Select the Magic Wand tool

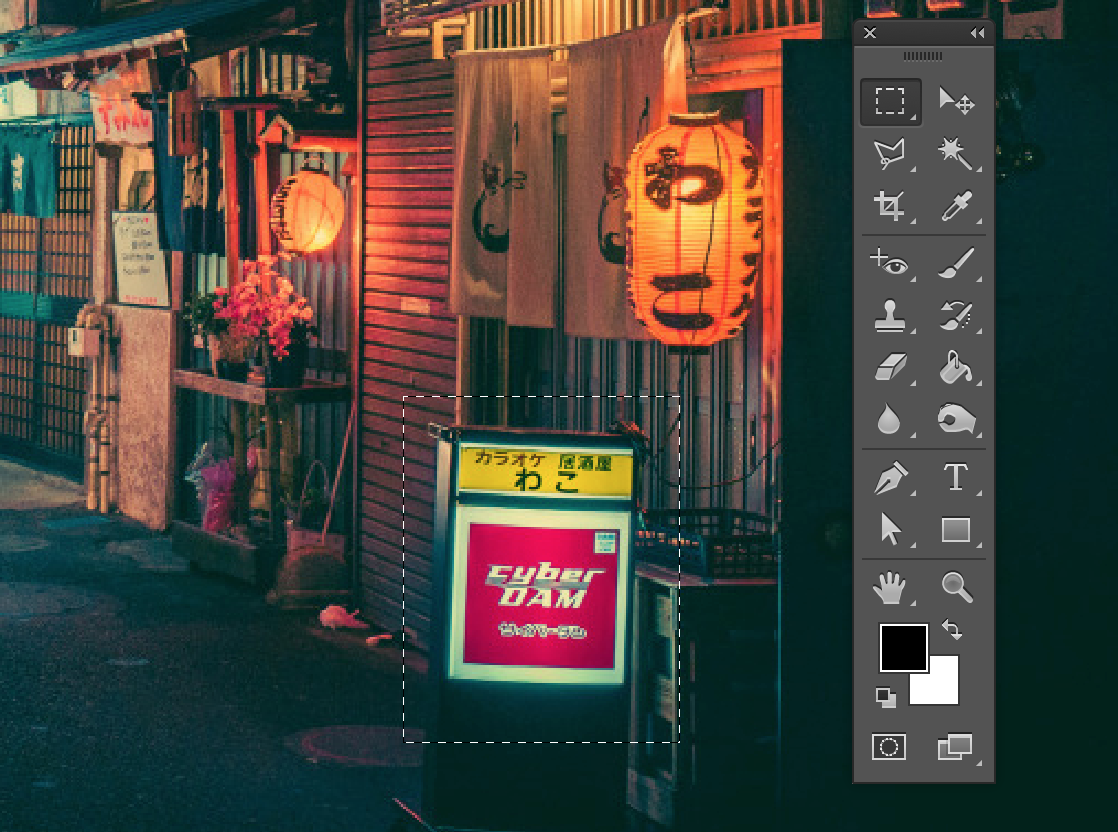click(x=955, y=153)
